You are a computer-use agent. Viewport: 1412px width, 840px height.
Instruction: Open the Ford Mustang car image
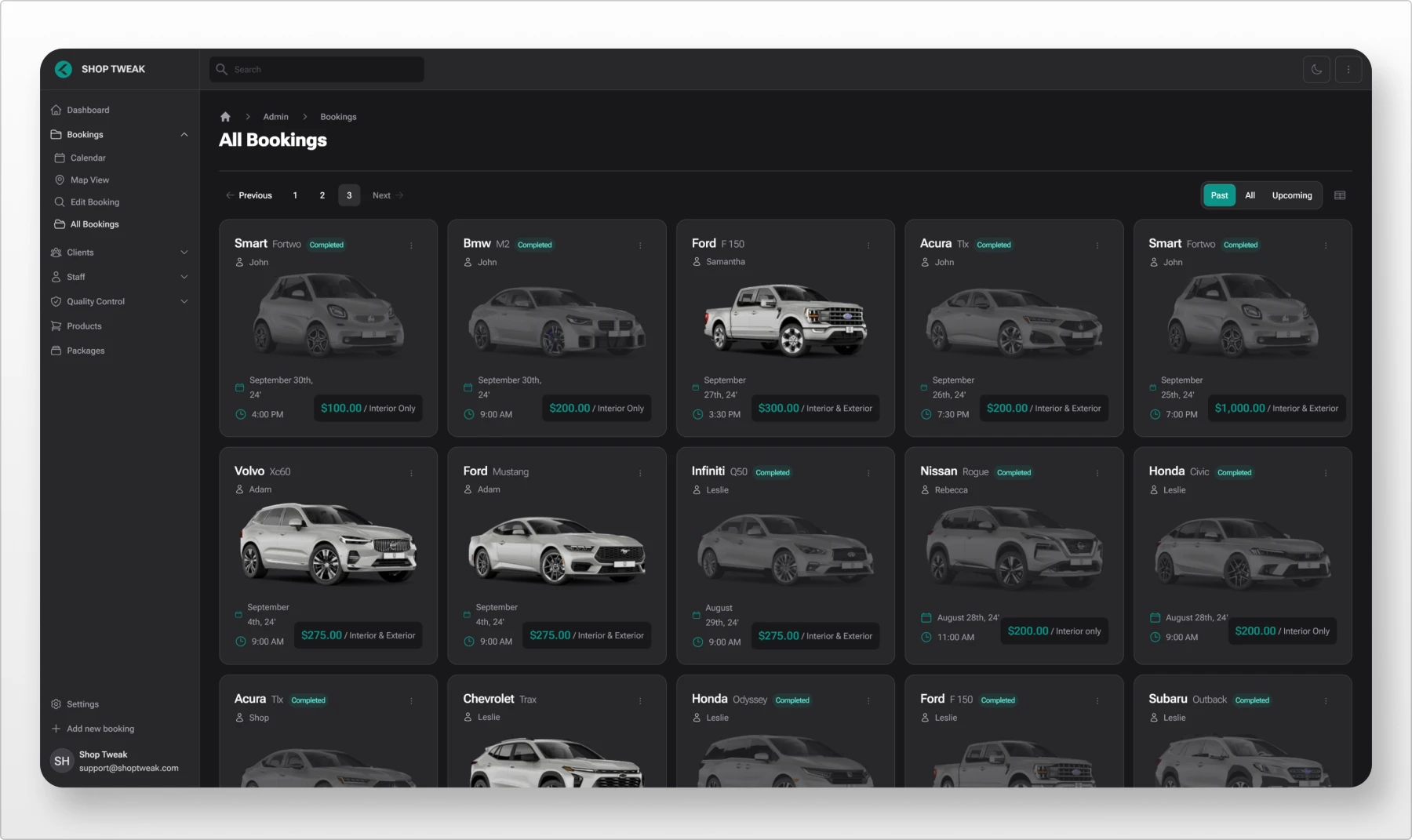pos(557,549)
